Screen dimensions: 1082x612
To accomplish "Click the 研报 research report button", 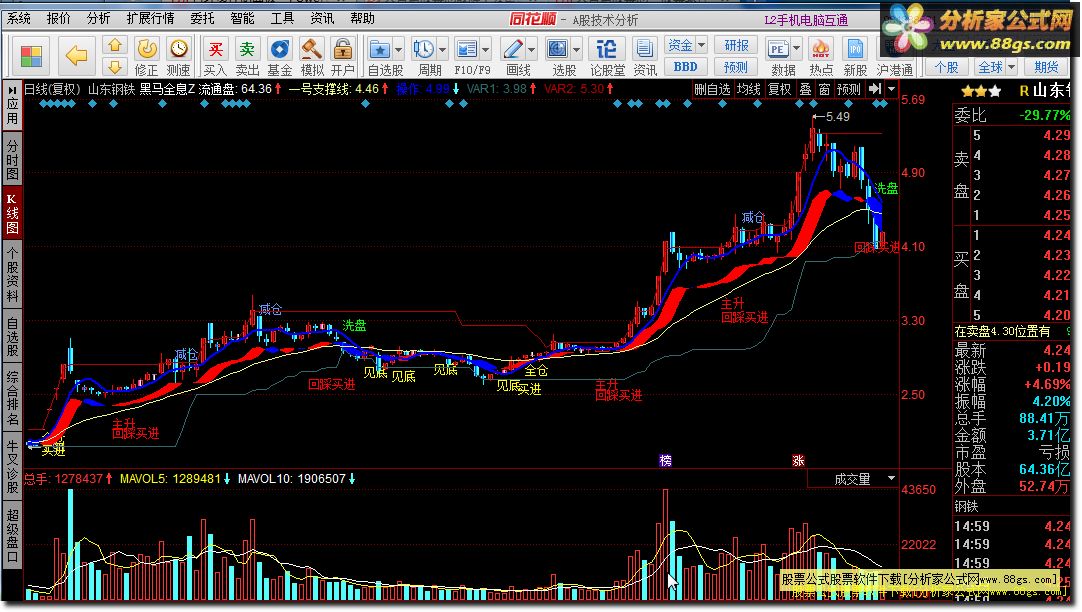I will pyautogui.click(x=736, y=45).
